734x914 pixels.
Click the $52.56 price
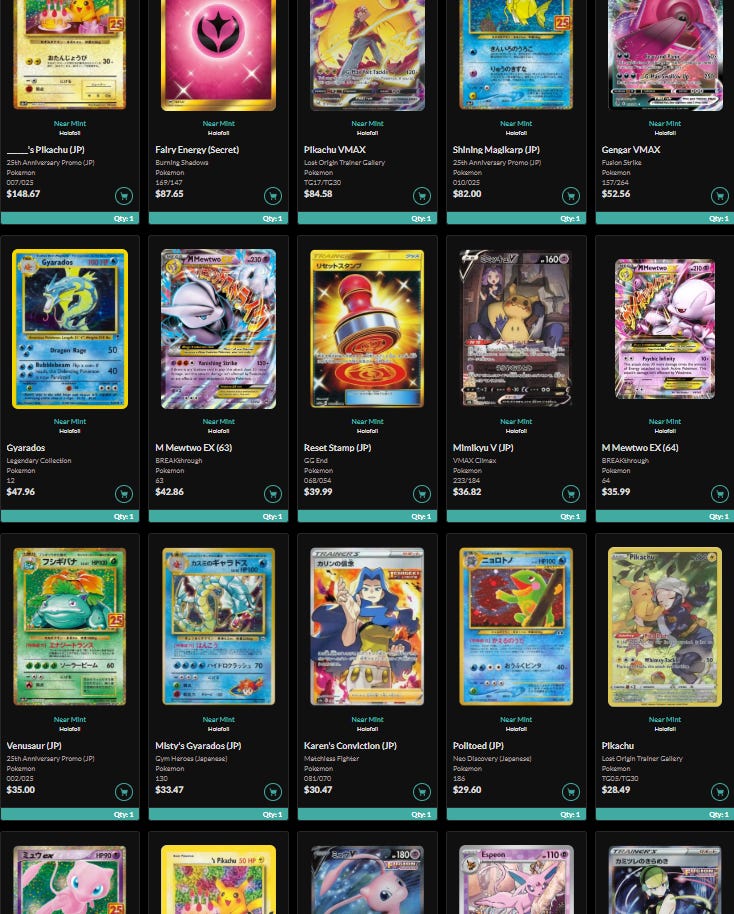pos(616,194)
